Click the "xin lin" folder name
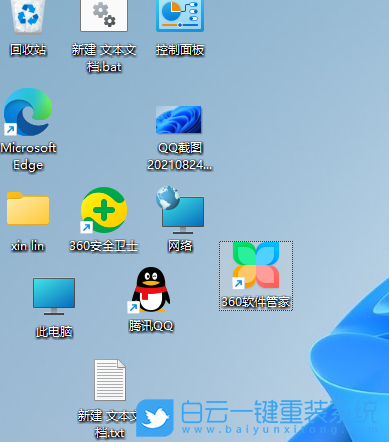Viewport: 389px width, 442px height. click(28, 246)
